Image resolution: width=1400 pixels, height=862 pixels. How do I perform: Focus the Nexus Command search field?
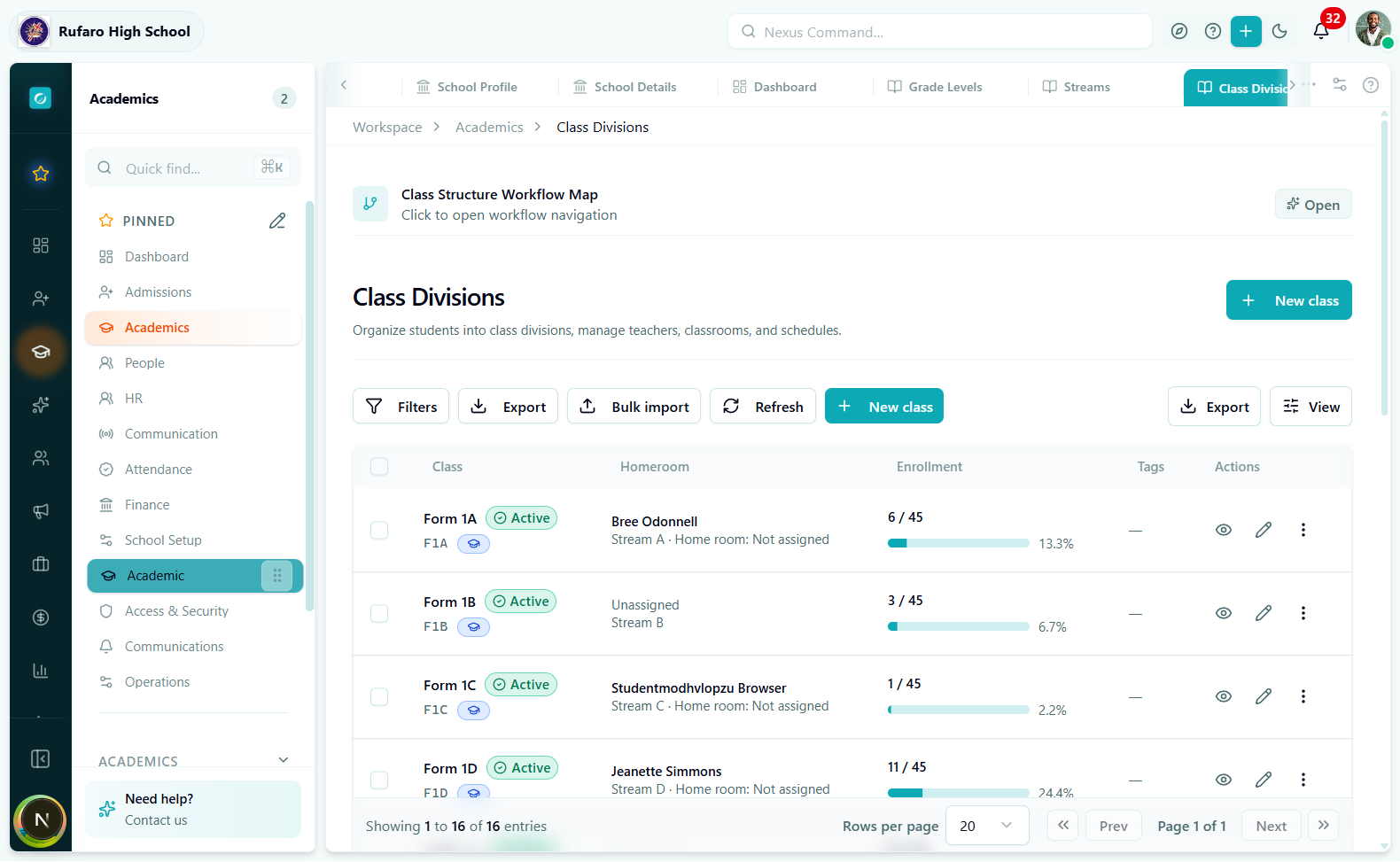939,32
